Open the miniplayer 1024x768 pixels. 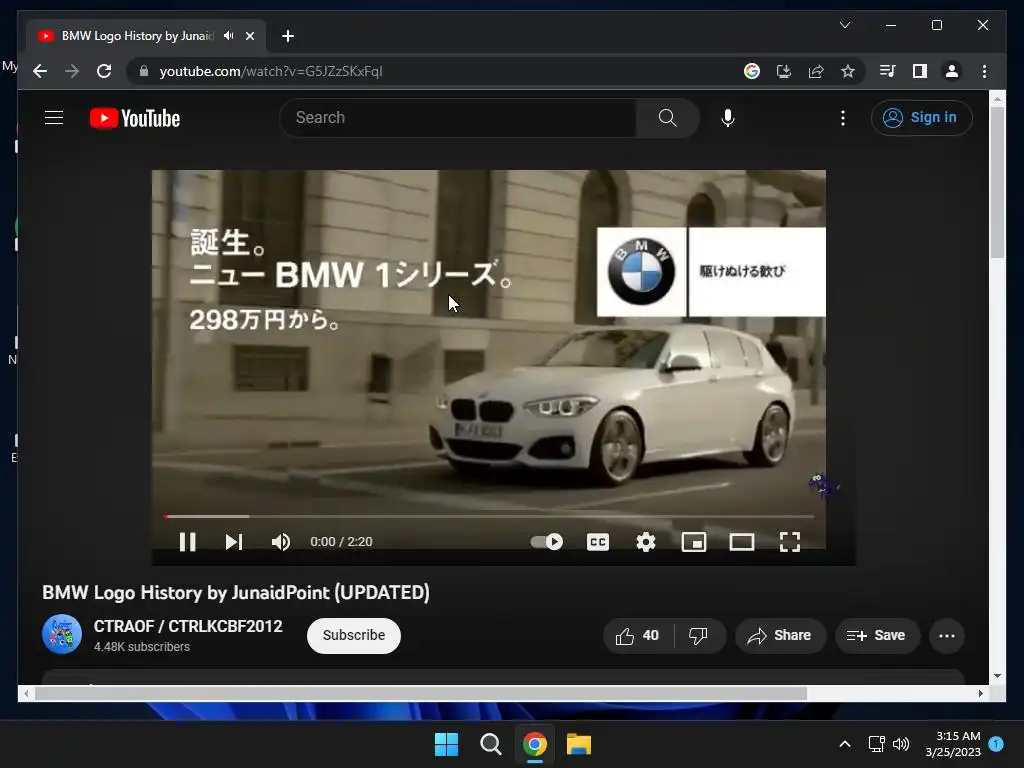(x=694, y=542)
